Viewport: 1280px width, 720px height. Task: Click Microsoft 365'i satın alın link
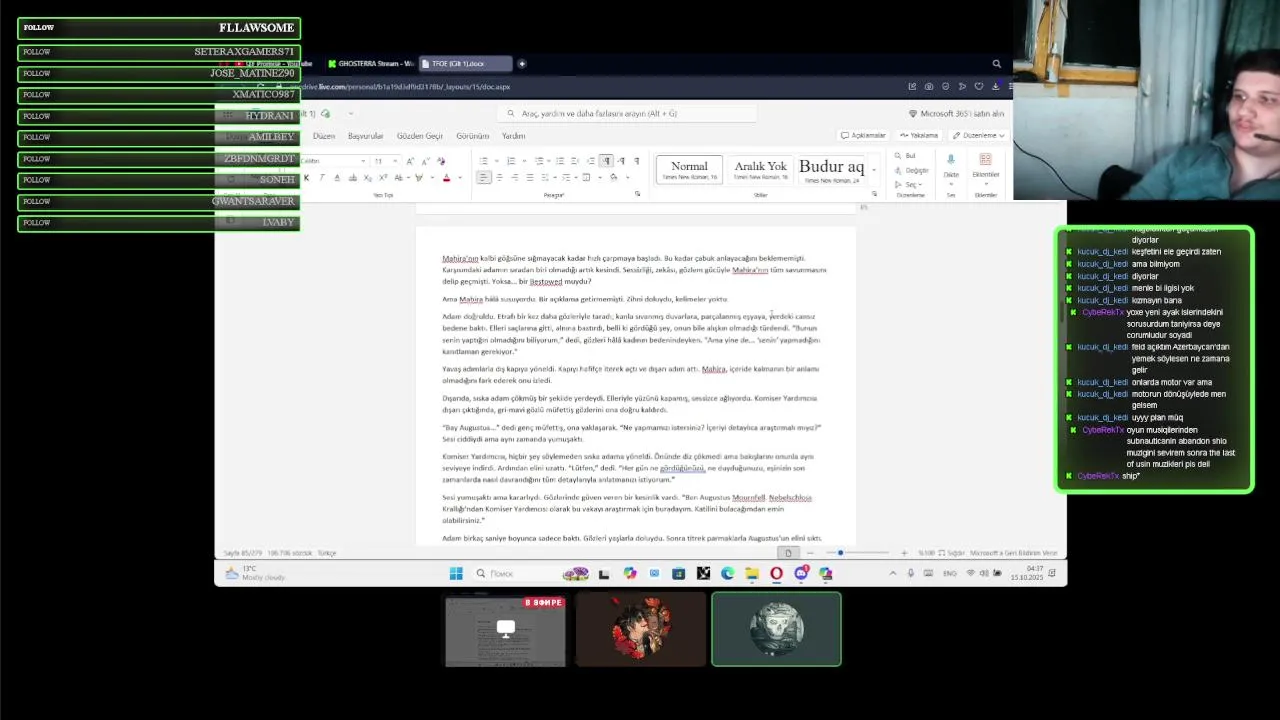tap(956, 114)
